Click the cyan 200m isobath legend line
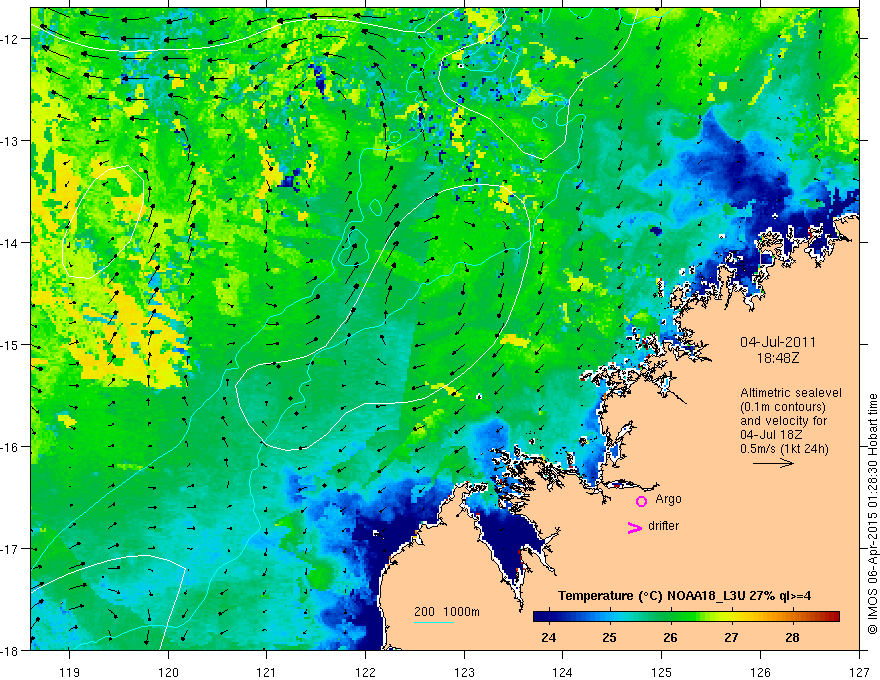This screenshot has height=680, width=880. (433, 622)
